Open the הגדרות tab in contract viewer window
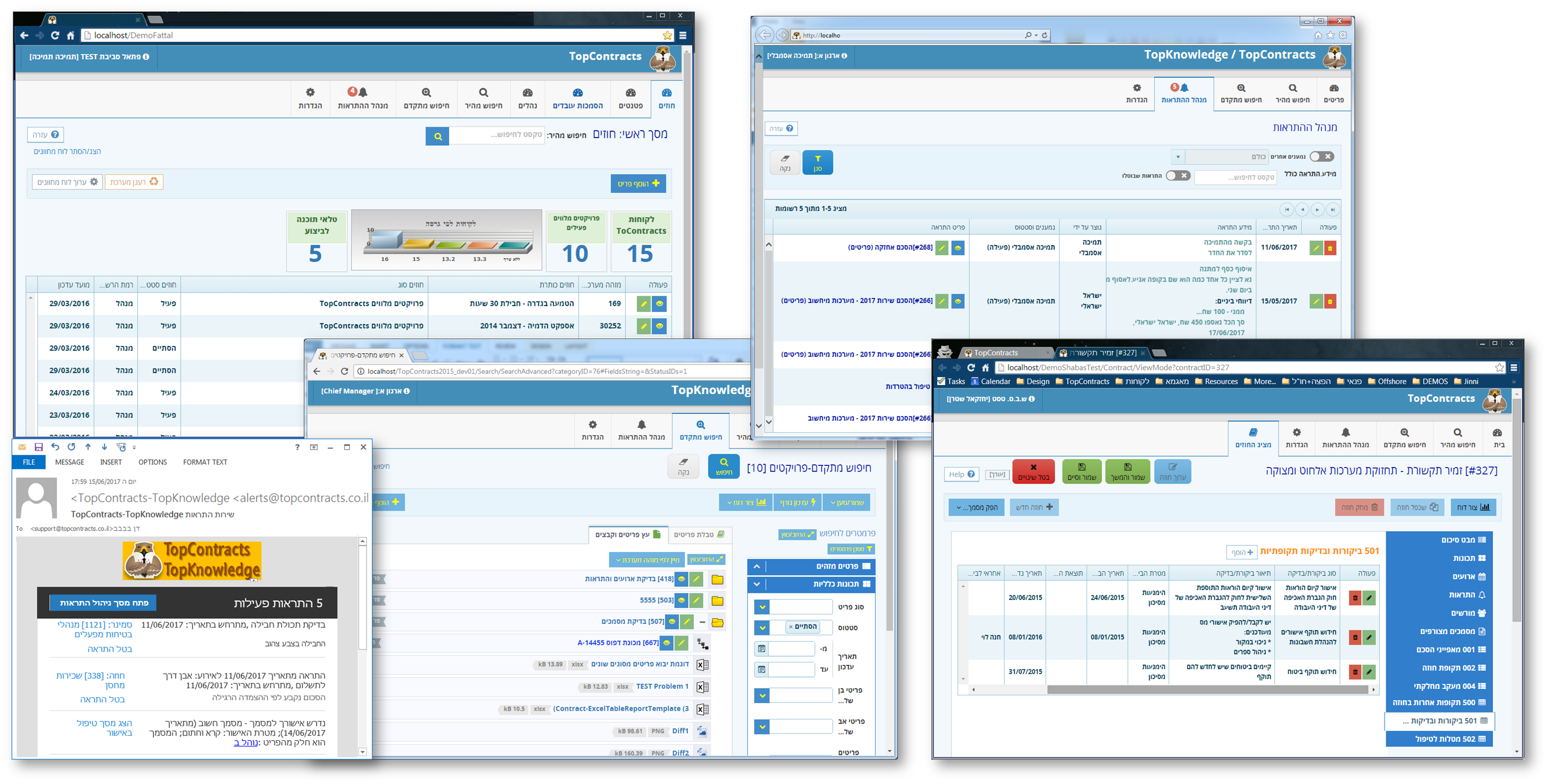 [1297, 438]
